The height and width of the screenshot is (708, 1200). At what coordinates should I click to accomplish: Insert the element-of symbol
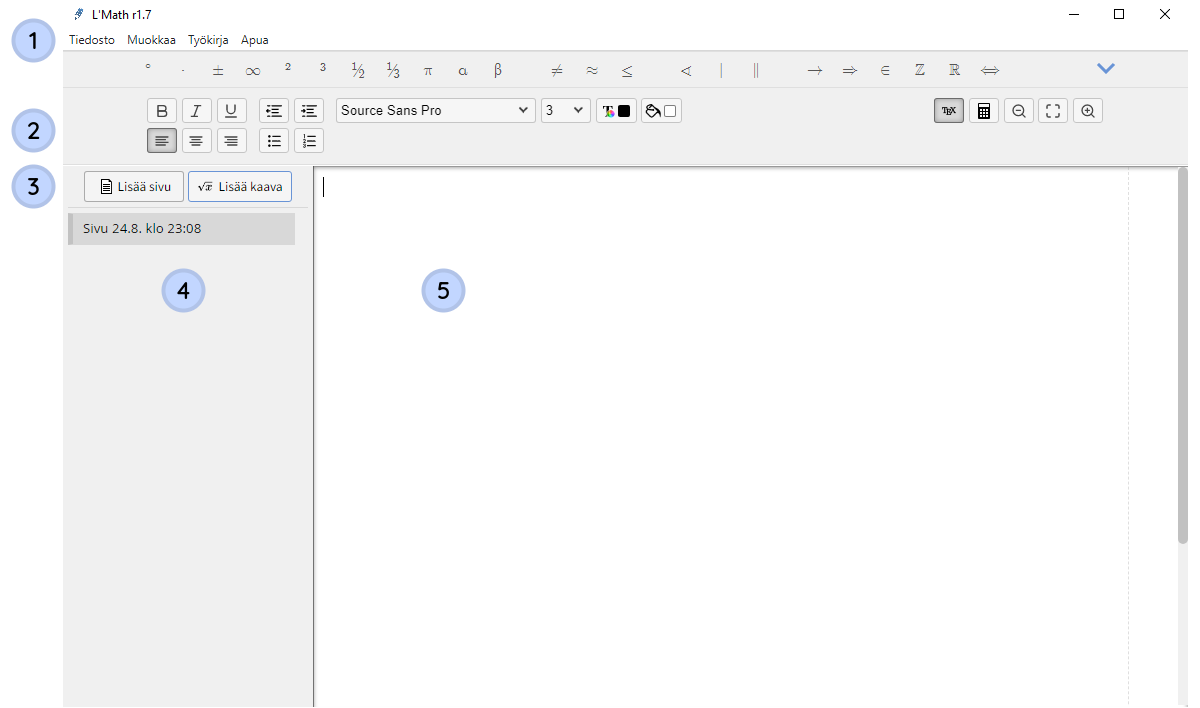[885, 70]
